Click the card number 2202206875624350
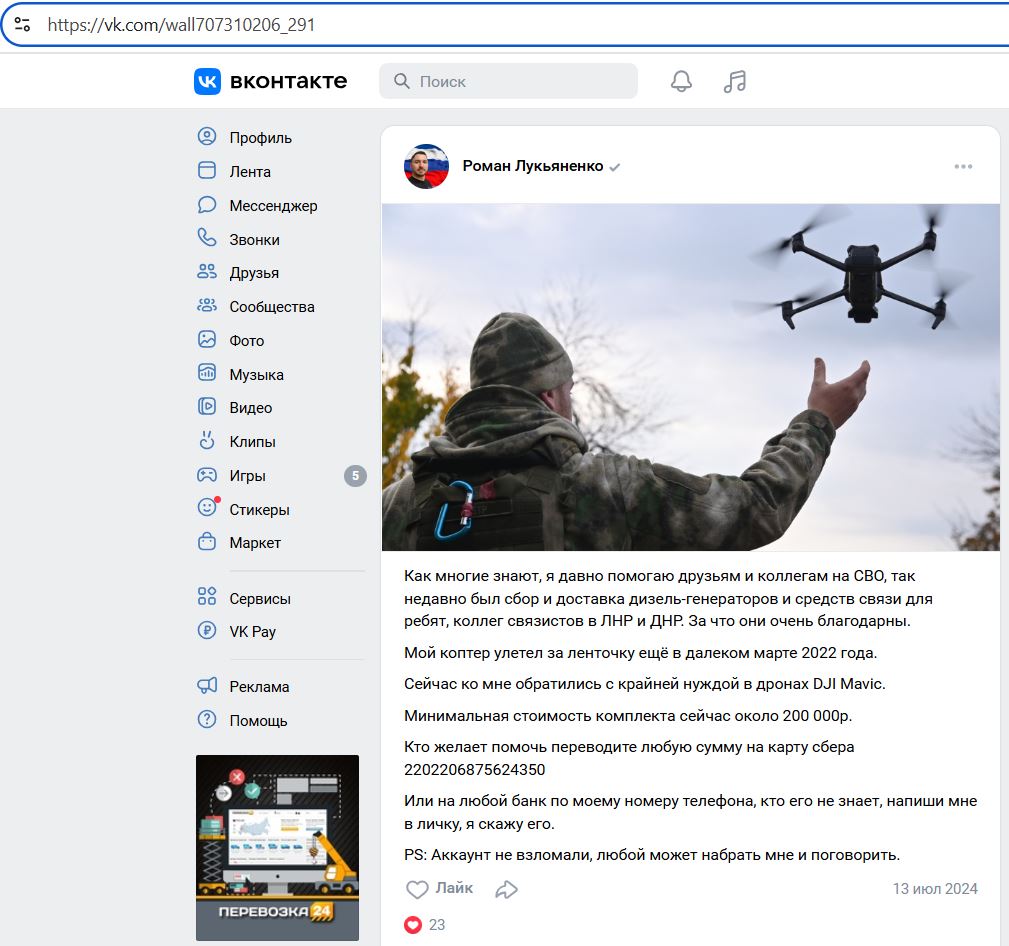The height and width of the screenshot is (946, 1009). (474, 770)
